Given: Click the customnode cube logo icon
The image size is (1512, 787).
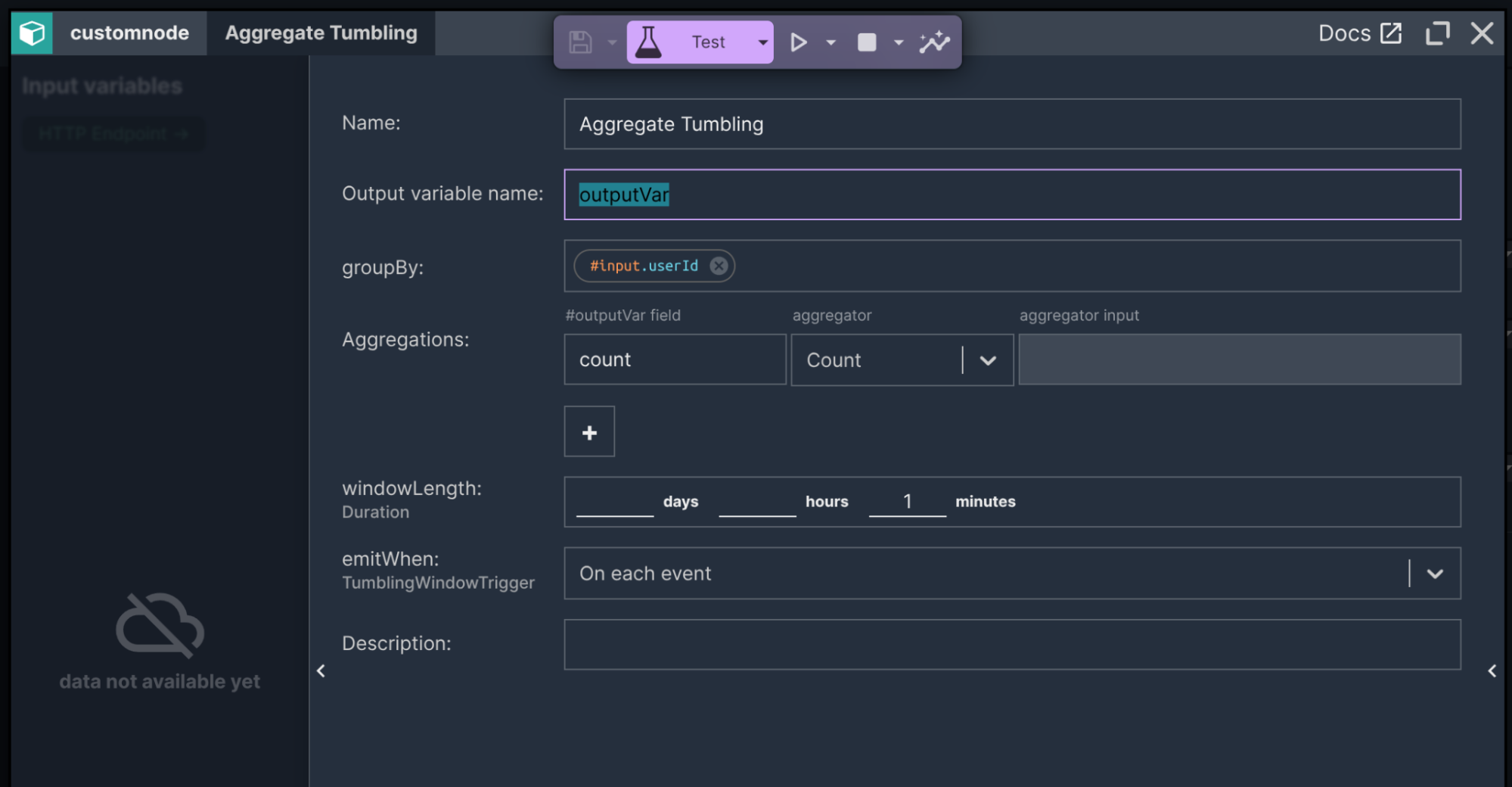Looking at the screenshot, I should point(32,33).
